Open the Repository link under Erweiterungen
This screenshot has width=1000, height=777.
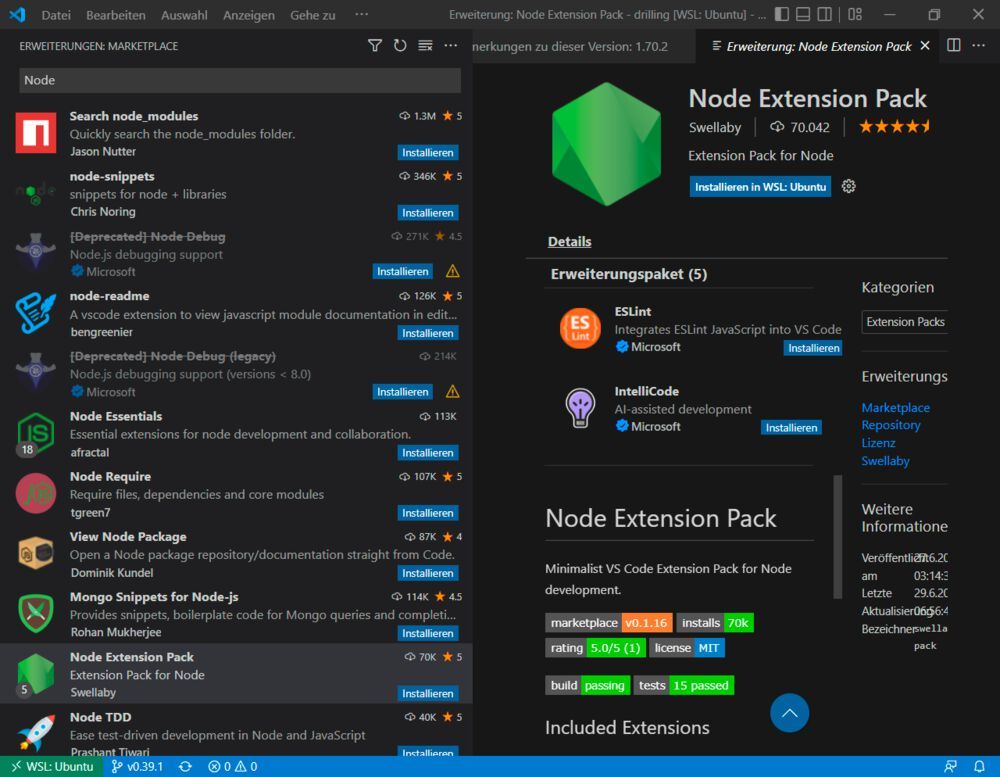(893, 424)
